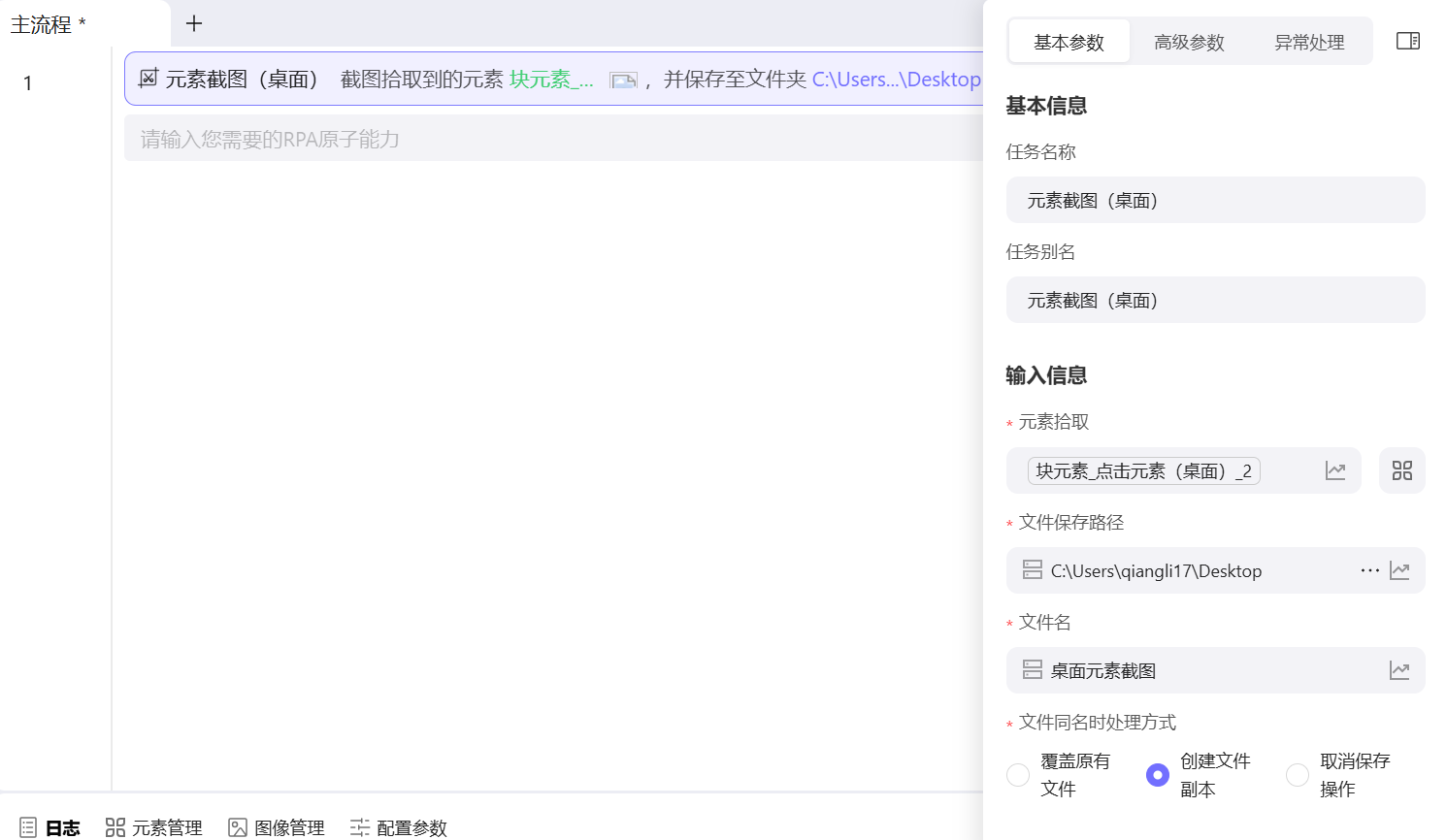Click the variable icon beside 文件名
1447x840 pixels.
pyautogui.click(x=1398, y=670)
